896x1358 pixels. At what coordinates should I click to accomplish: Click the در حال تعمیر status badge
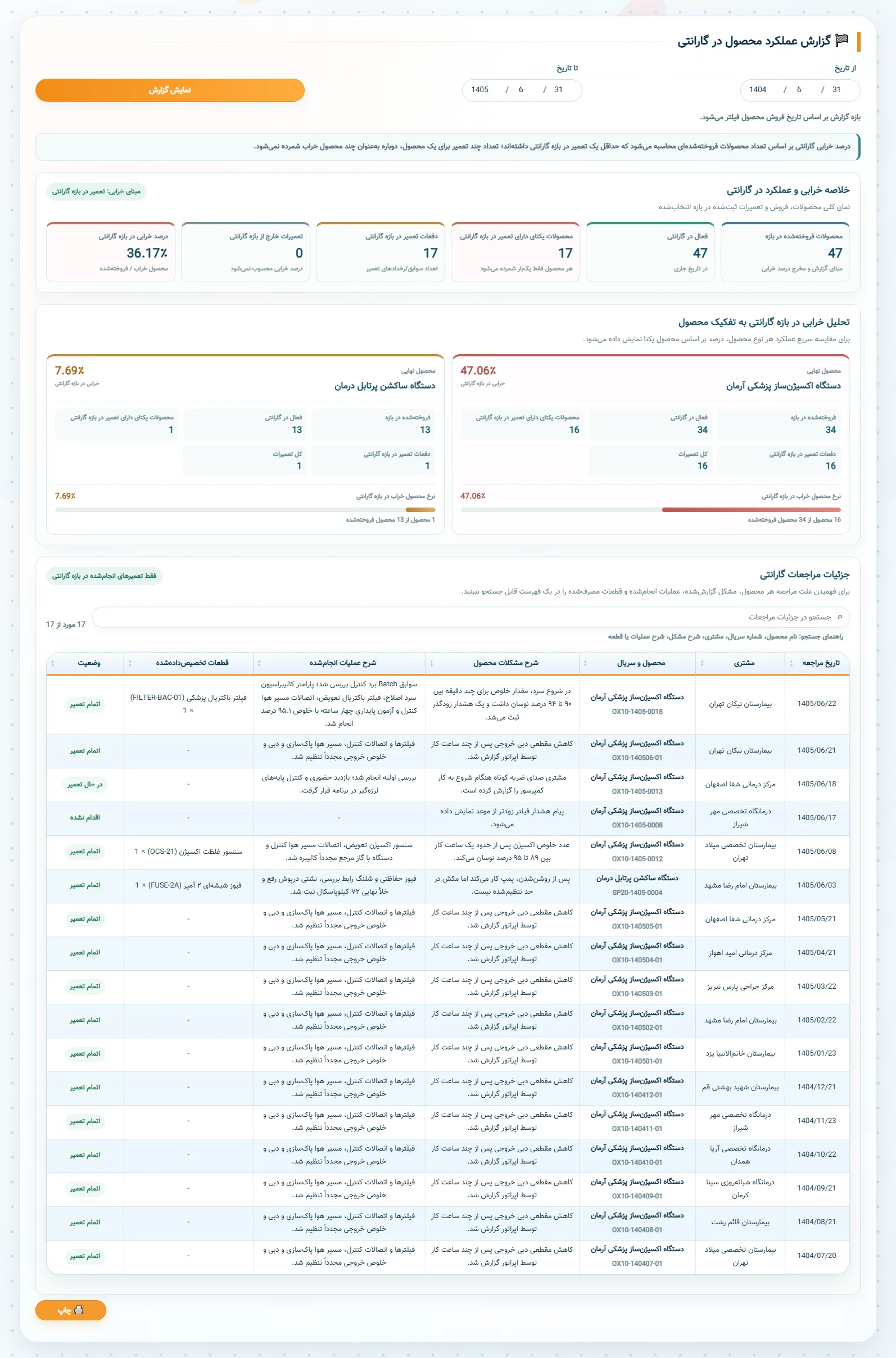click(x=85, y=785)
